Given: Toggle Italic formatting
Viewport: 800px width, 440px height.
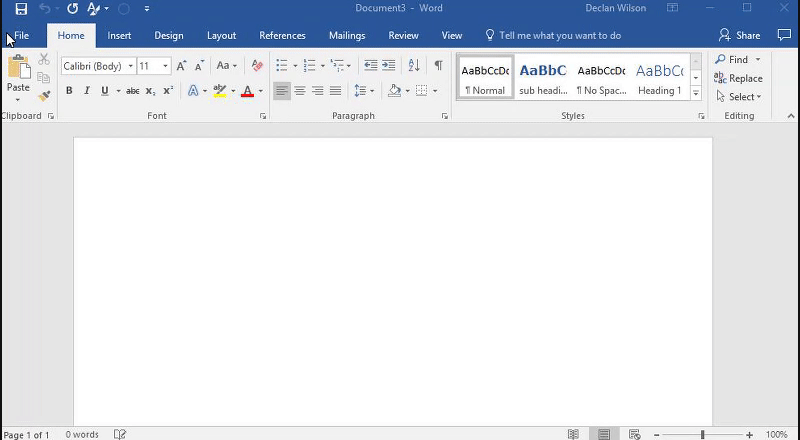Looking at the screenshot, I should (87, 91).
